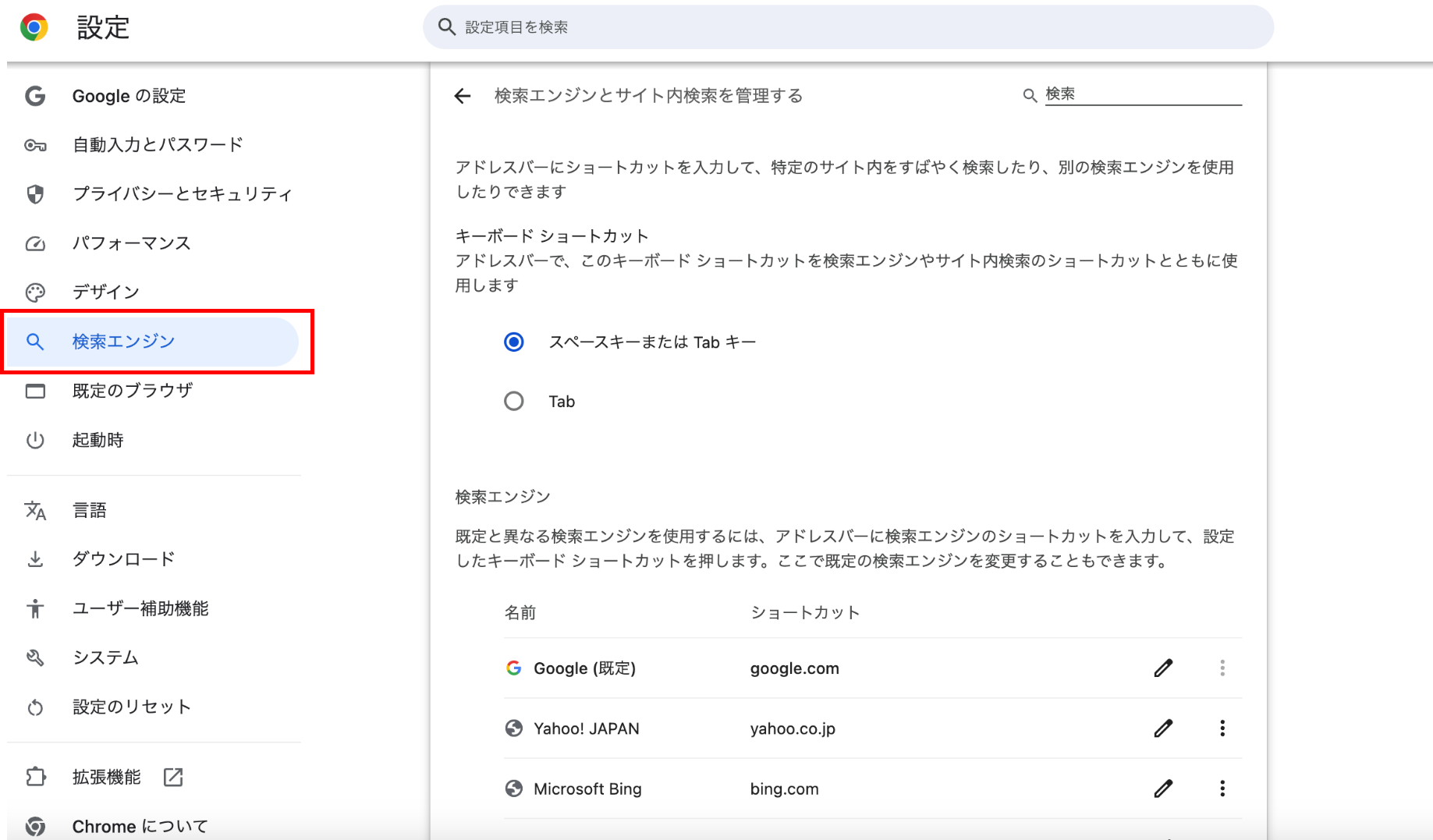Click the external link icon beside 拡張機能
This screenshot has width=1433, height=840.
tap(173, 777)
